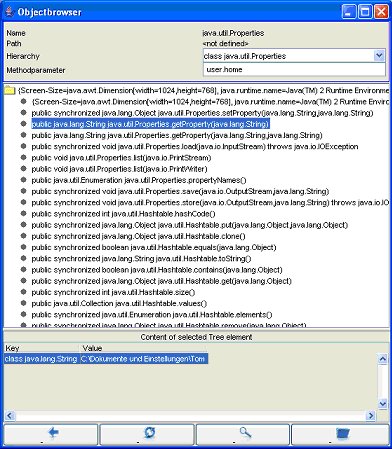Select getProperty(String,String) method row
Viewport: 392px width, 449px height.
[177, 135]
